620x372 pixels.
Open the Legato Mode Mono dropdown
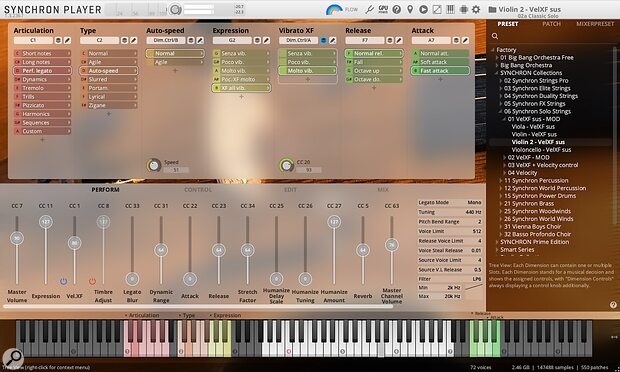pos(450,202)
